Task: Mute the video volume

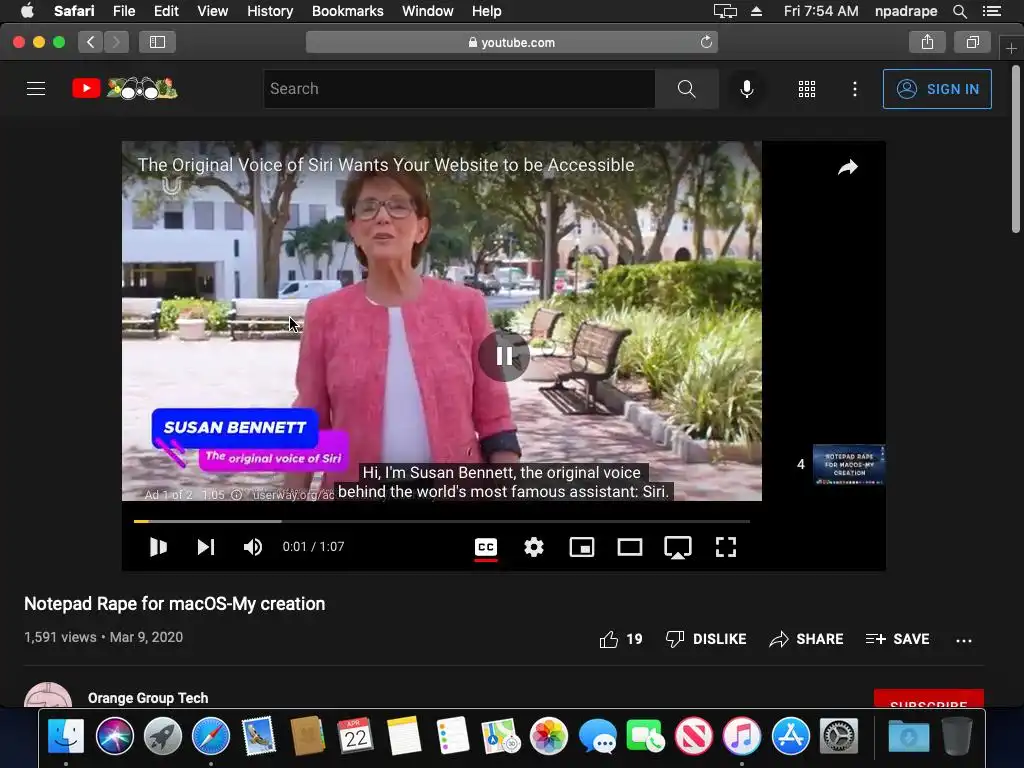Action: point(253,547)
